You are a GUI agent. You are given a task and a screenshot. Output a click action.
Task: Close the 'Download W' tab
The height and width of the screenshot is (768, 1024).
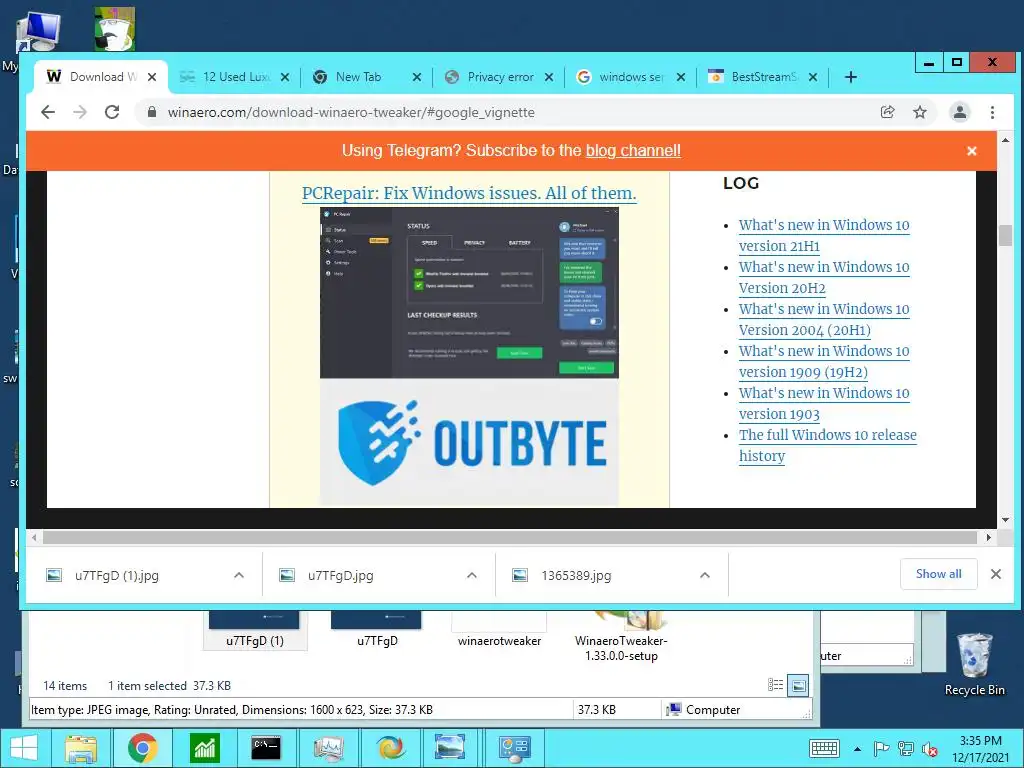point(152,77)
